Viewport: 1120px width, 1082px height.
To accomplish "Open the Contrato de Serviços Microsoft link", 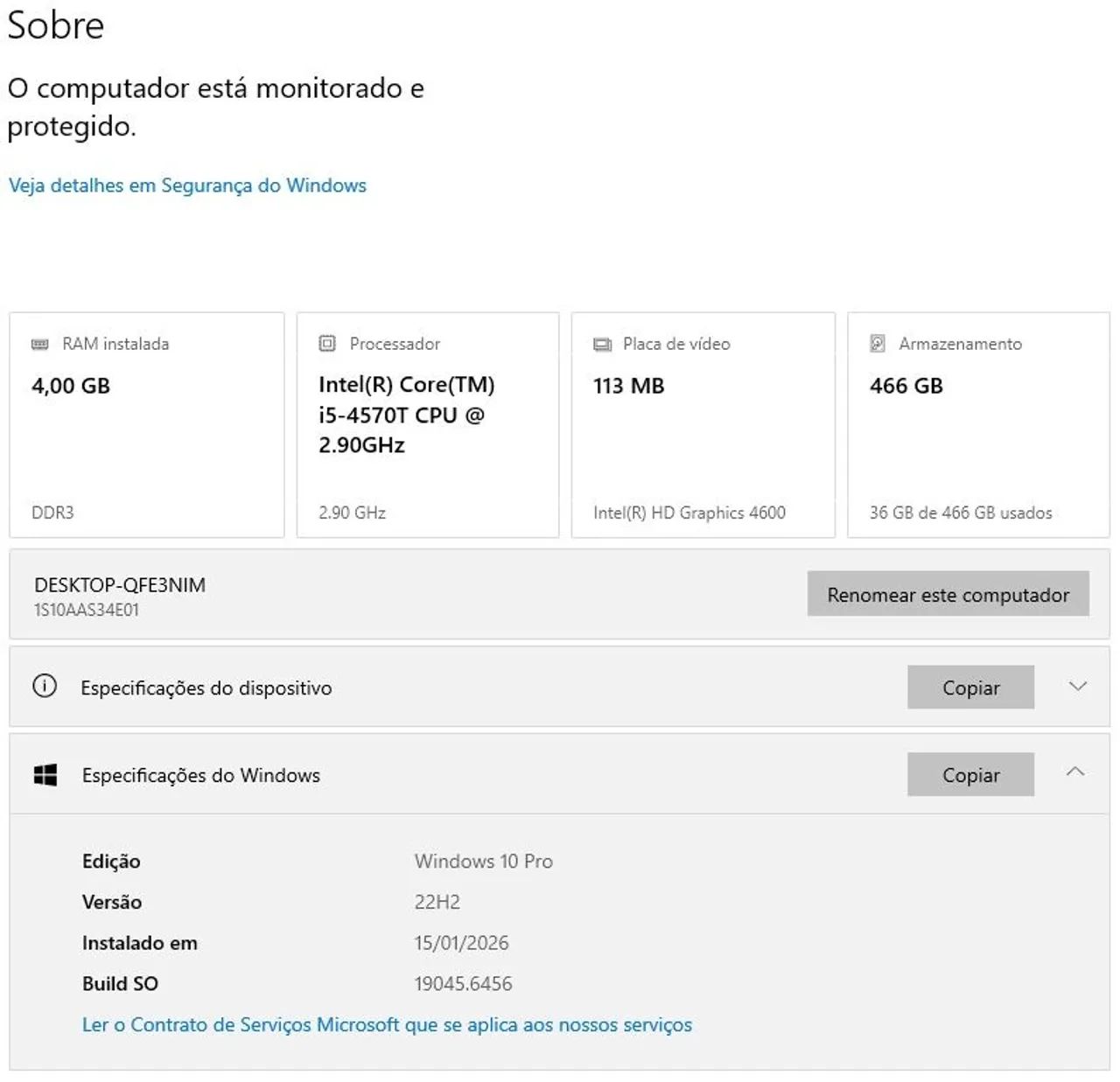I will pos(387,1024).
